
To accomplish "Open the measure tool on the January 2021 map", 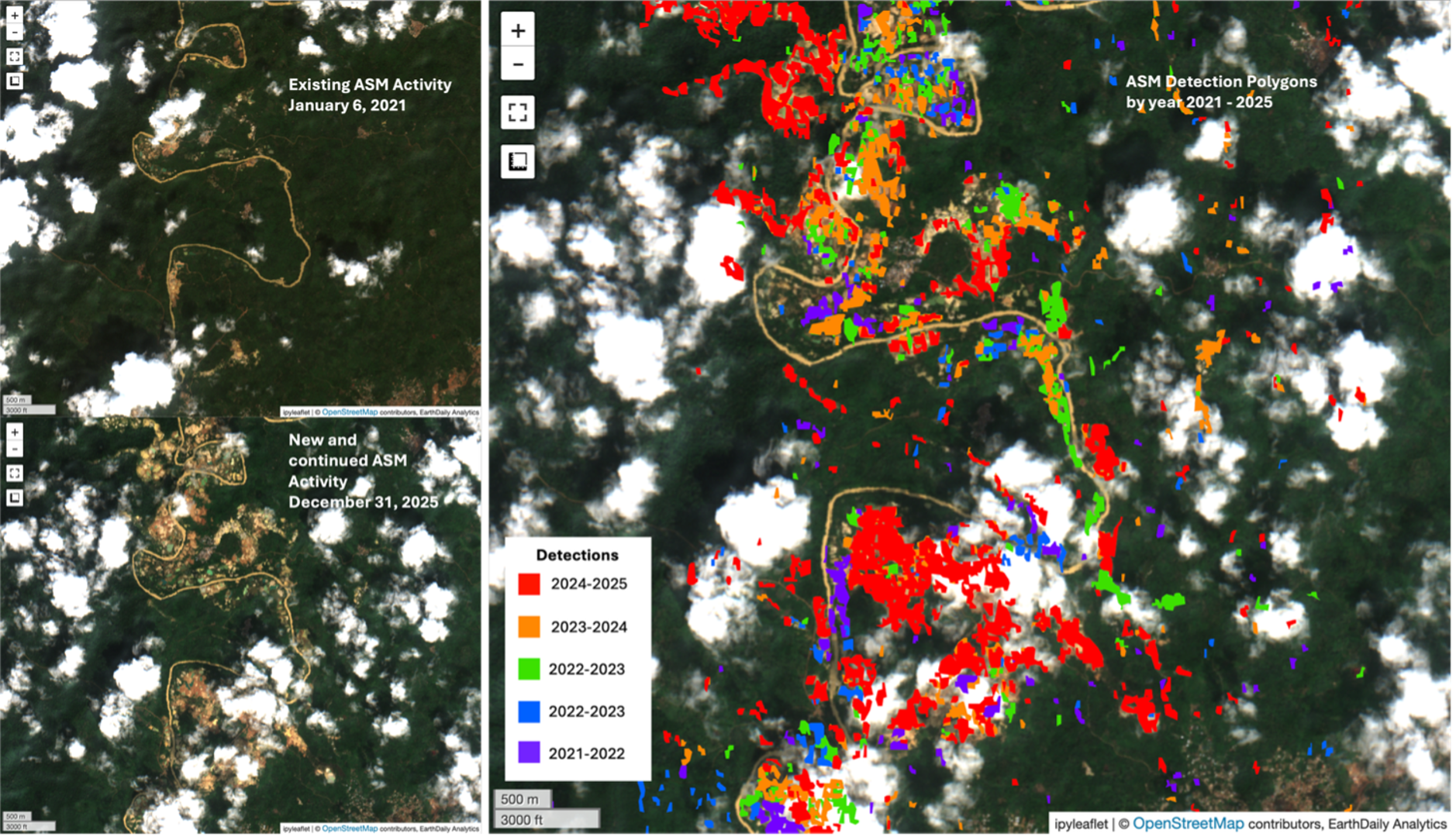I will [x=15, y=81].
